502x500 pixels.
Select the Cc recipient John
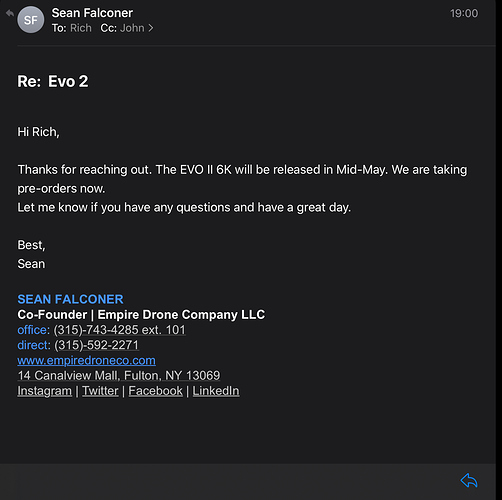pos(132,28)
